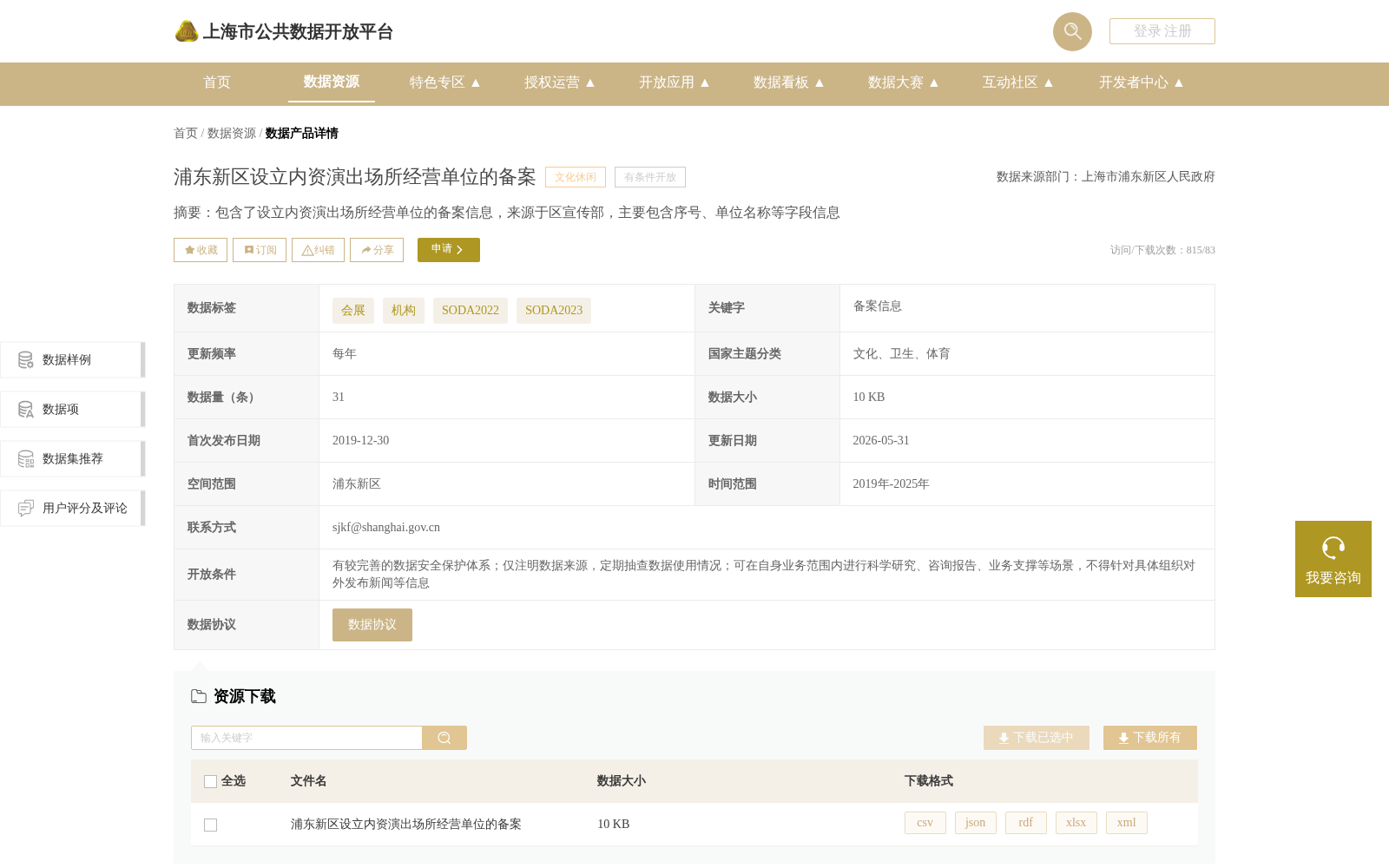Open the 用户评分及评论 sidebar item
Image resolution: width=1389 pixels, height=868 pixels.
coord(72,508)
